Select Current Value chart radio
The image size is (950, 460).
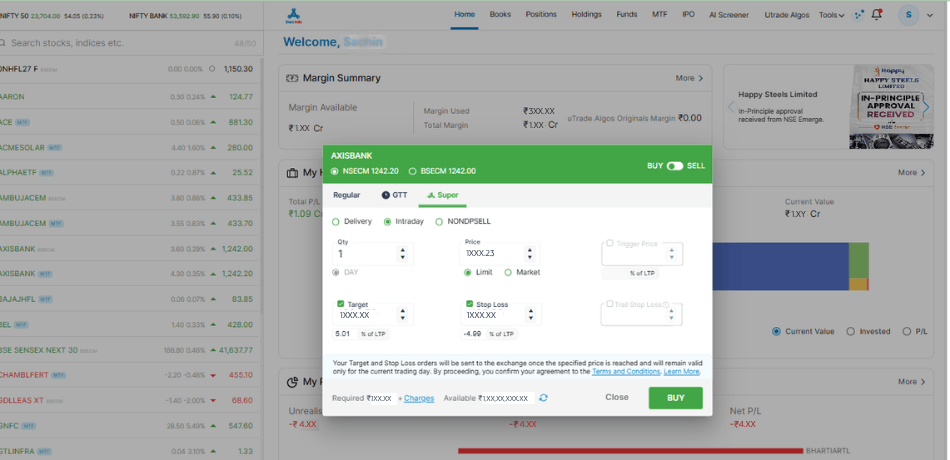pyautogui.click(x=776, y=332)
